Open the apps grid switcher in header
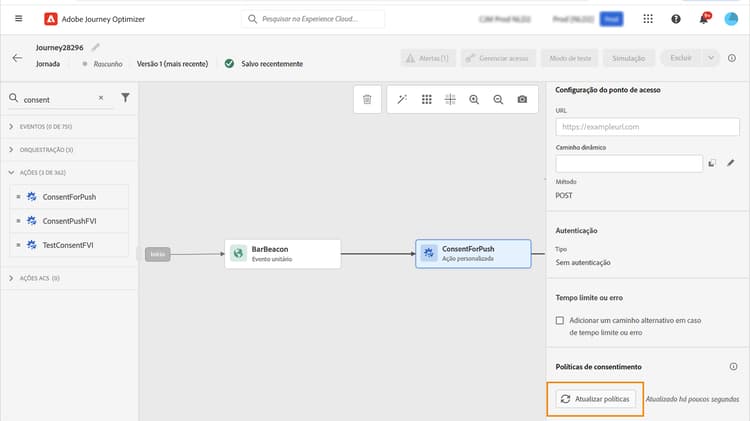The width and height of the screenshot is (750, 421). [649, 19]
